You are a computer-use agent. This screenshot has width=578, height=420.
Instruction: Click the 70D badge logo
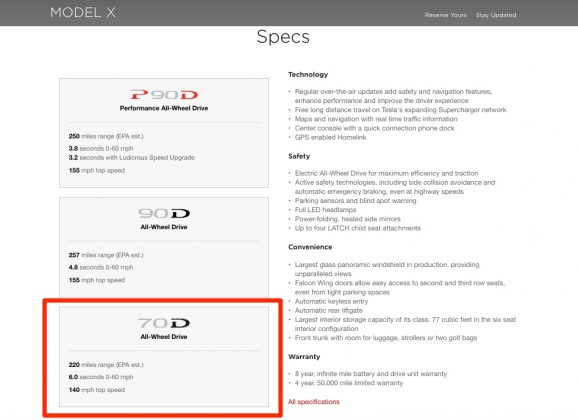(164, 323)
